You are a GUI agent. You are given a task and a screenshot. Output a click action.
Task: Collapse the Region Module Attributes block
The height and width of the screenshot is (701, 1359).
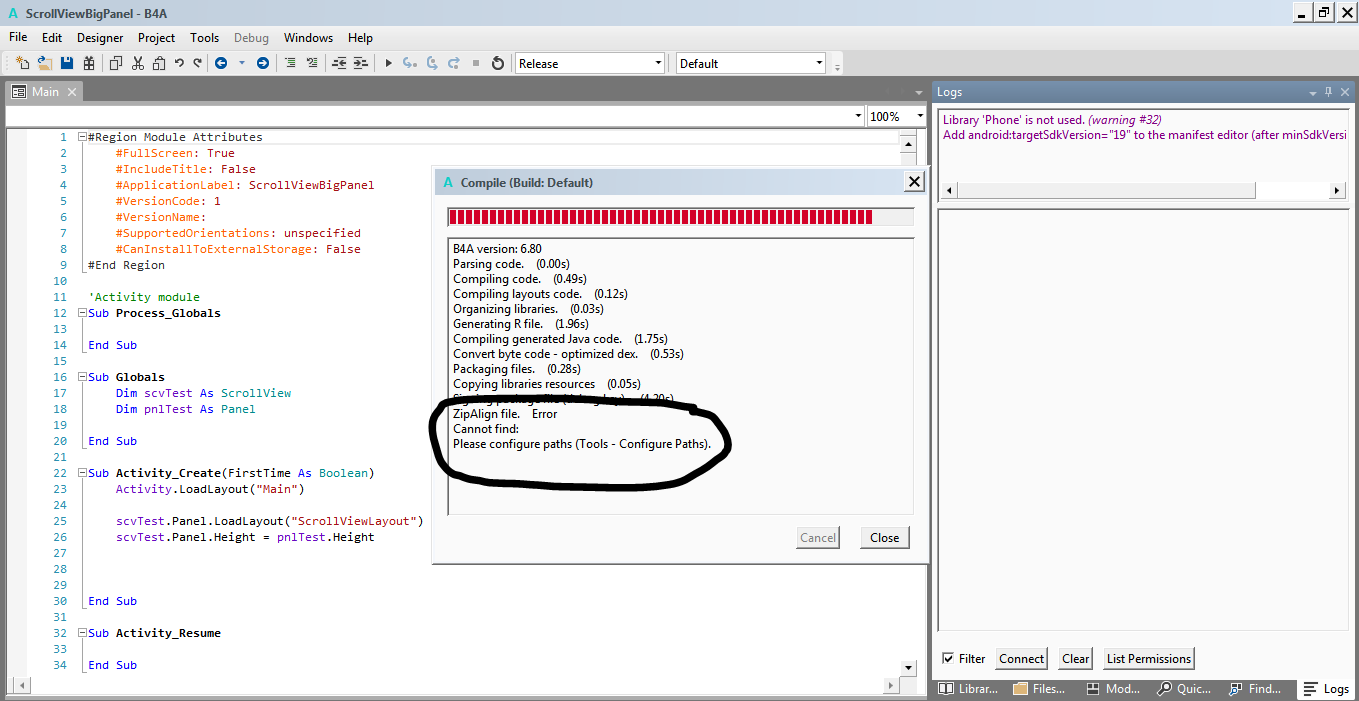point(82,137)
